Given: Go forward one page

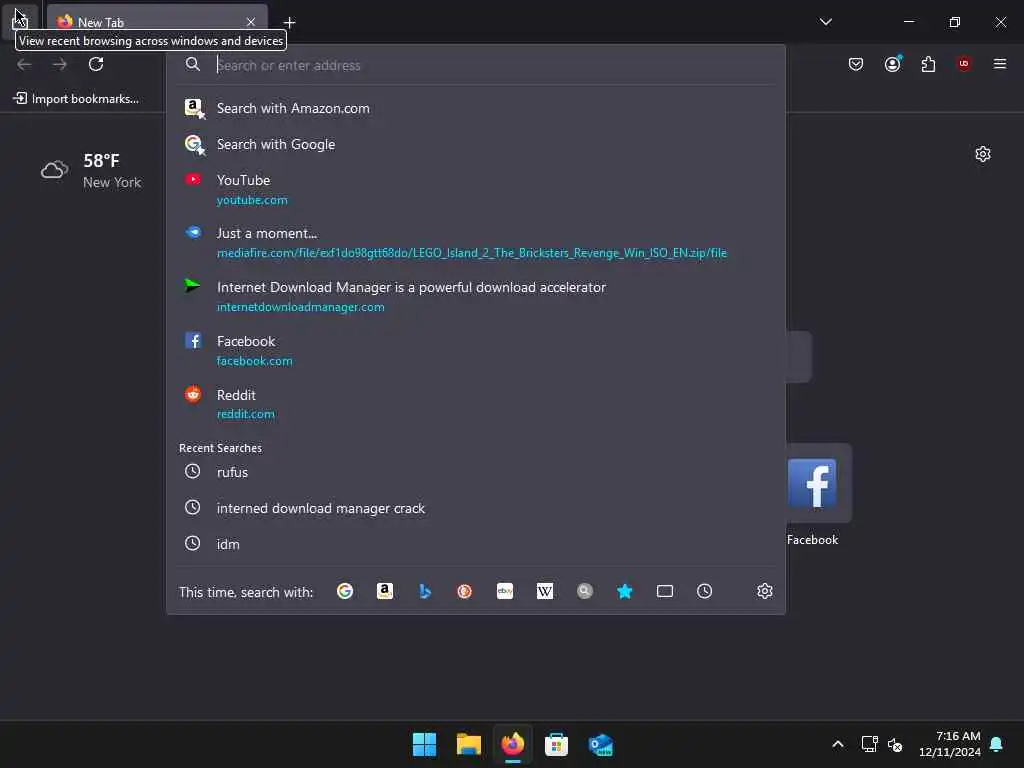Looking at the screenshot, I should (x=60, y=64).
